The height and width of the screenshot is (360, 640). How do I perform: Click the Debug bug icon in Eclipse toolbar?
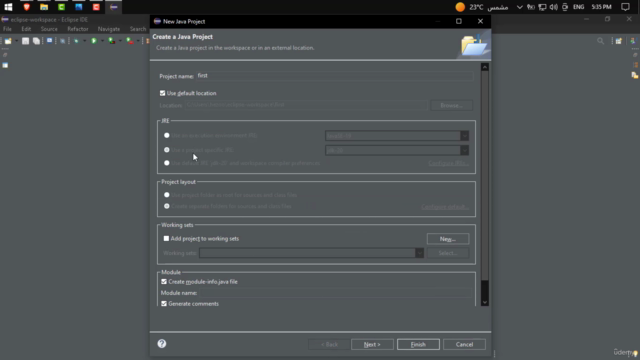click(76, 41)
